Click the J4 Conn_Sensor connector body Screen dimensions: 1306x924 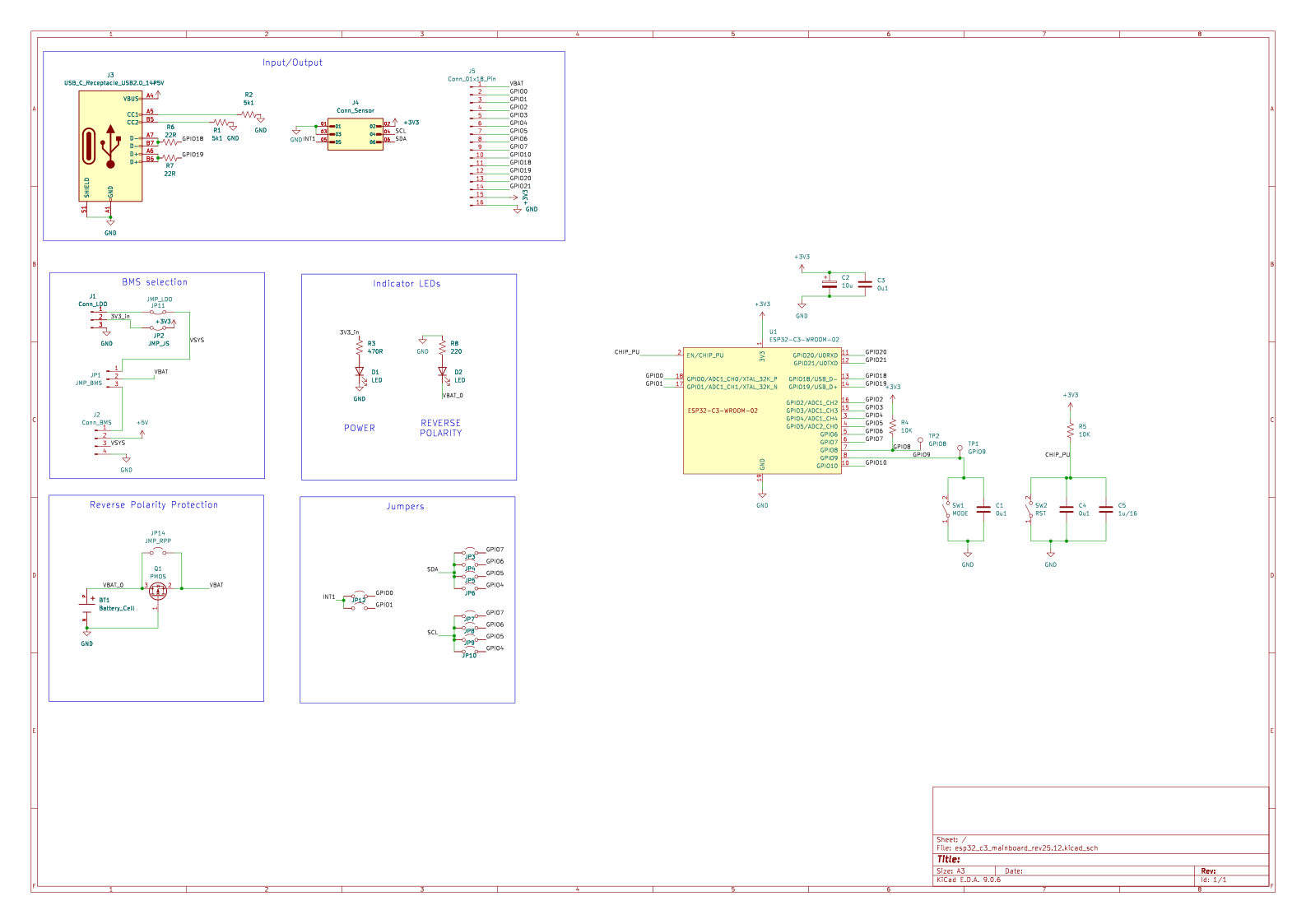coord(355,134)
